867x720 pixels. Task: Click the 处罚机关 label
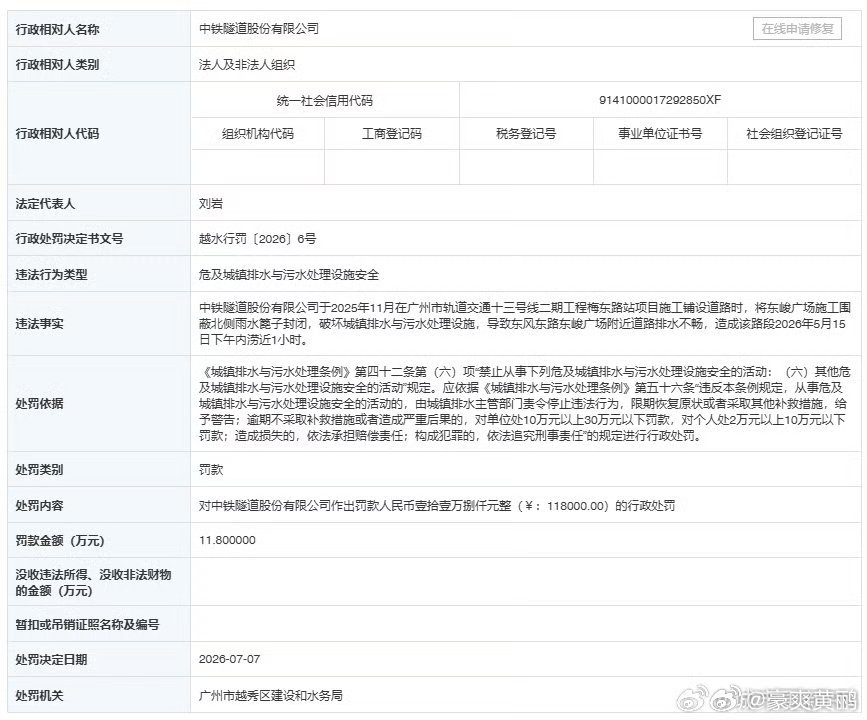click(x=39, y=696)
